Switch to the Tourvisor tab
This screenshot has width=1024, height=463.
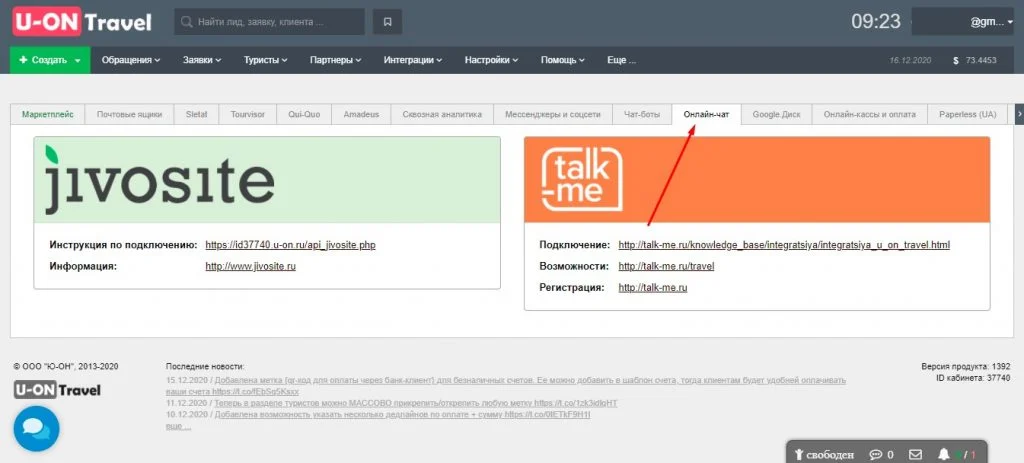(x=248, y=114)
